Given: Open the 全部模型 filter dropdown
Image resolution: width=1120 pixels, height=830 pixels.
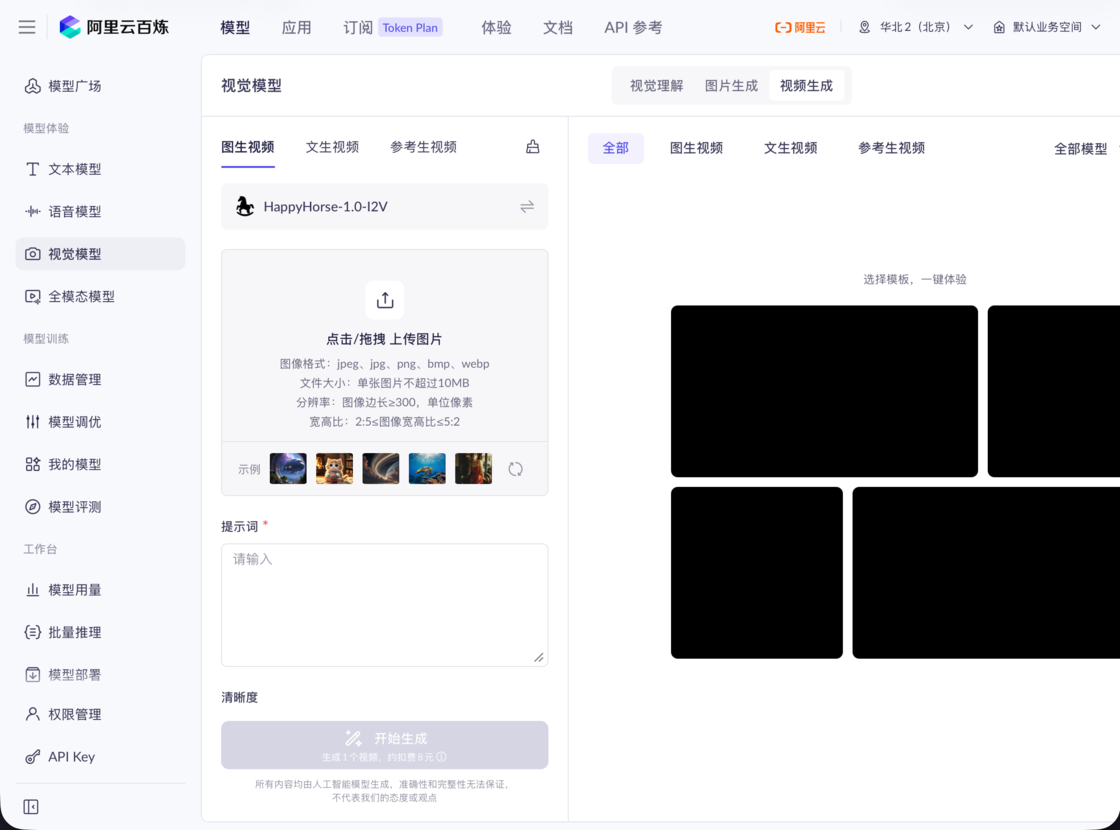Looking at the screenshot, I should [1081, 149].
